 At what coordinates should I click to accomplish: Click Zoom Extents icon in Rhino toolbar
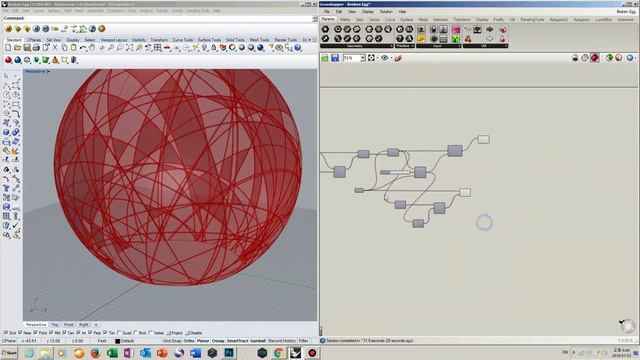pos(129,48)
